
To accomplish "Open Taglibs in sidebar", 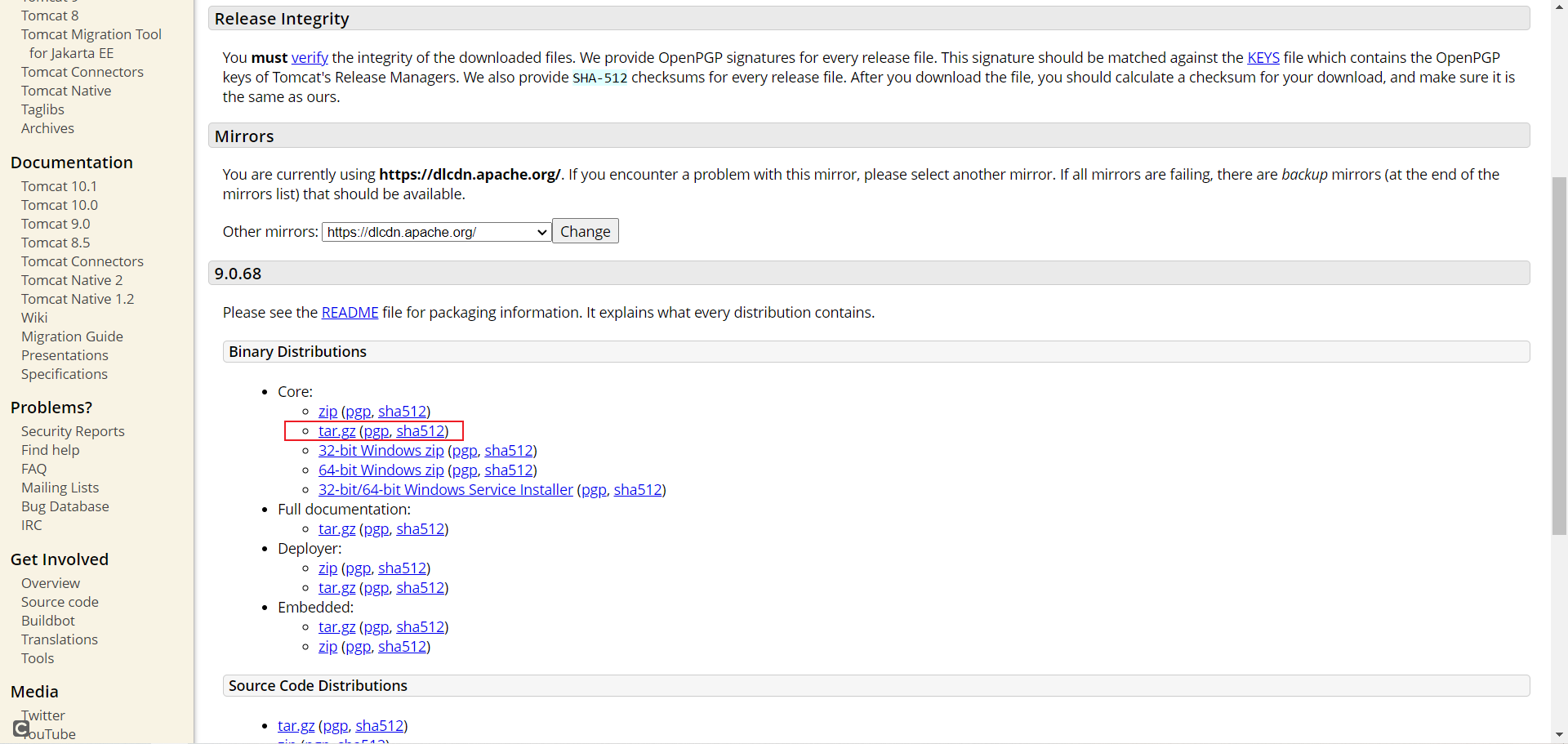I will (x=42, y=109).
